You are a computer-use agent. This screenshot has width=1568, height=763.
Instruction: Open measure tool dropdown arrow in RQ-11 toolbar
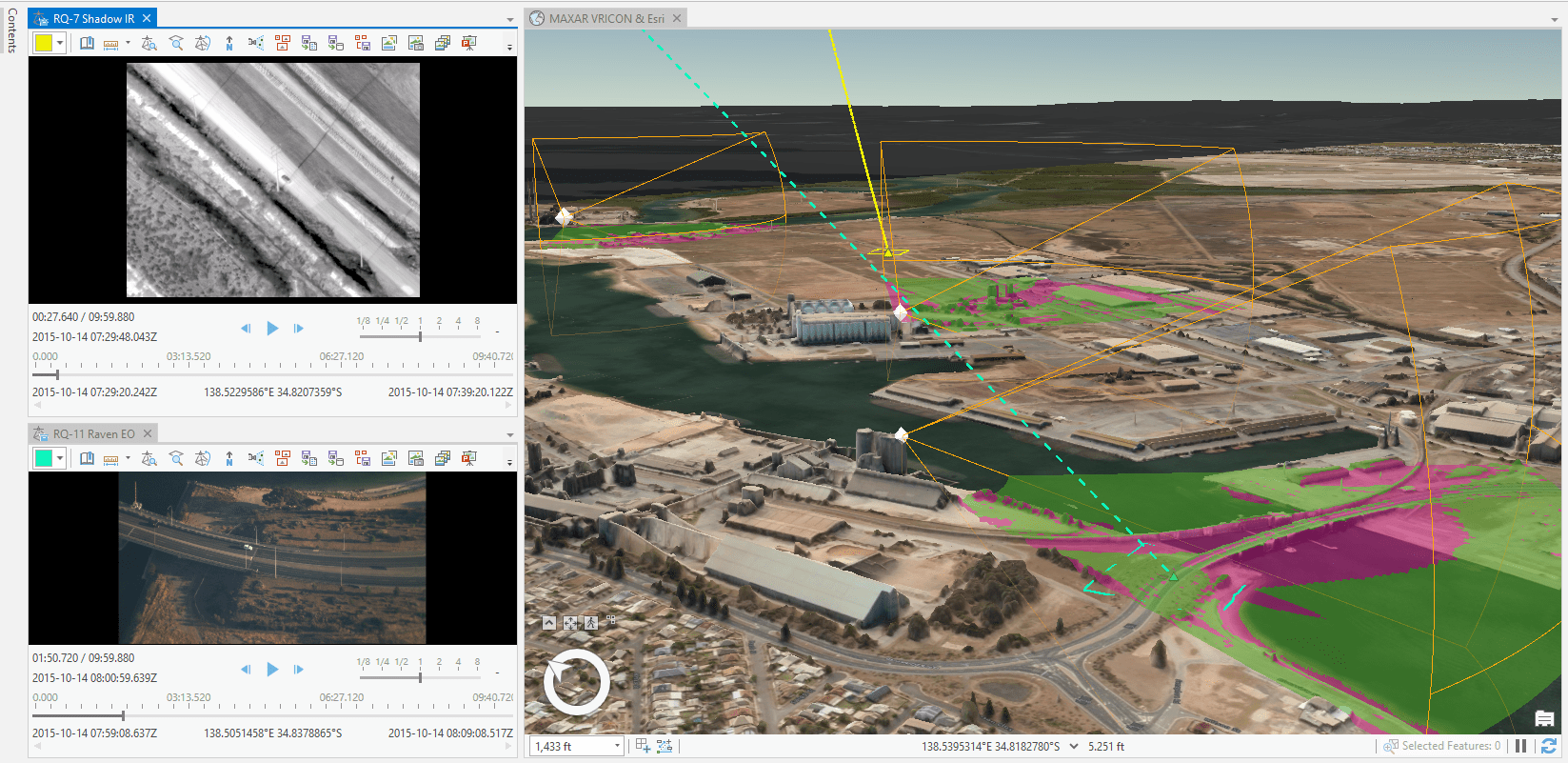pos(128,458)
